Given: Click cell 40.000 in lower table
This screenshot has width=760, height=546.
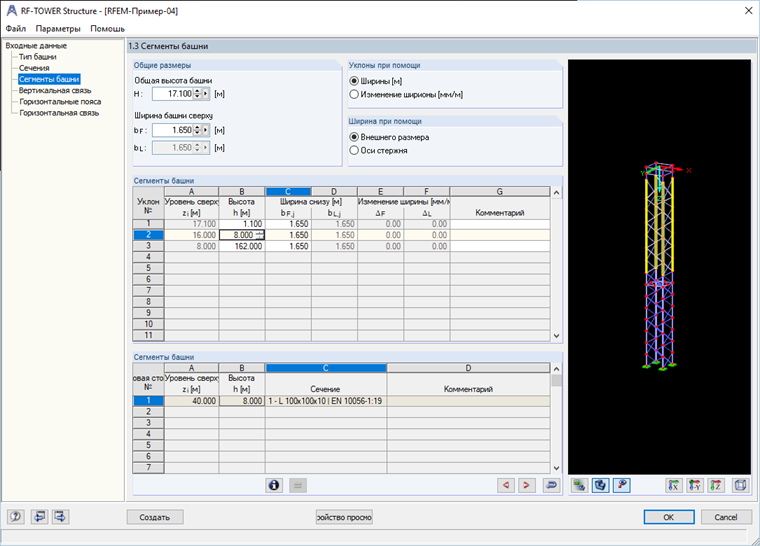Looking at the screenshot, I should pyautogui.click(x=191, y=401).
